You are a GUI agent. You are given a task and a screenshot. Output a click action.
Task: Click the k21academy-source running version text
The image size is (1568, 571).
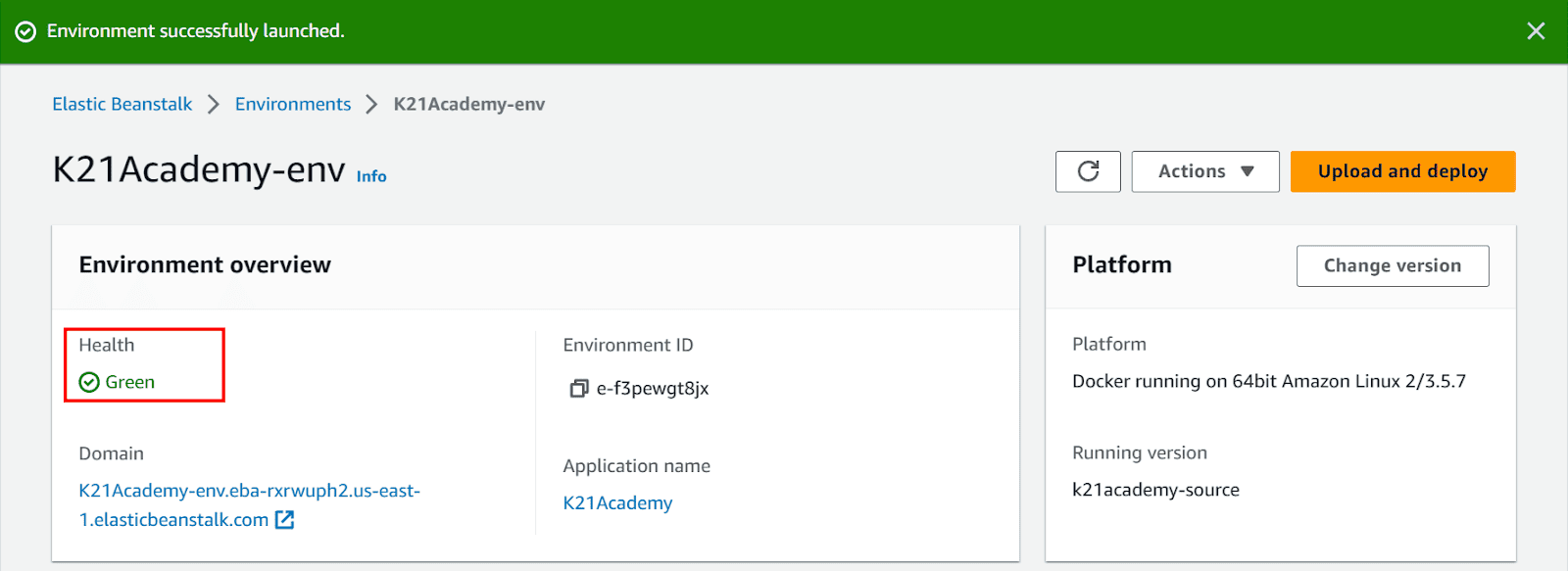(1155, 490)
